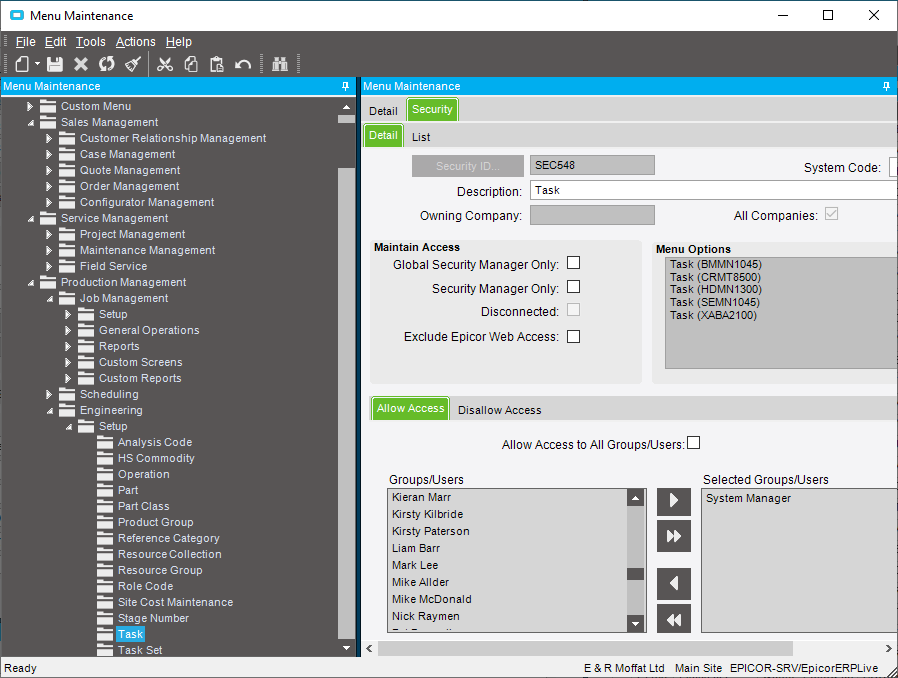
Task: Click the Delete X toolbar icon
Action: 81,64
